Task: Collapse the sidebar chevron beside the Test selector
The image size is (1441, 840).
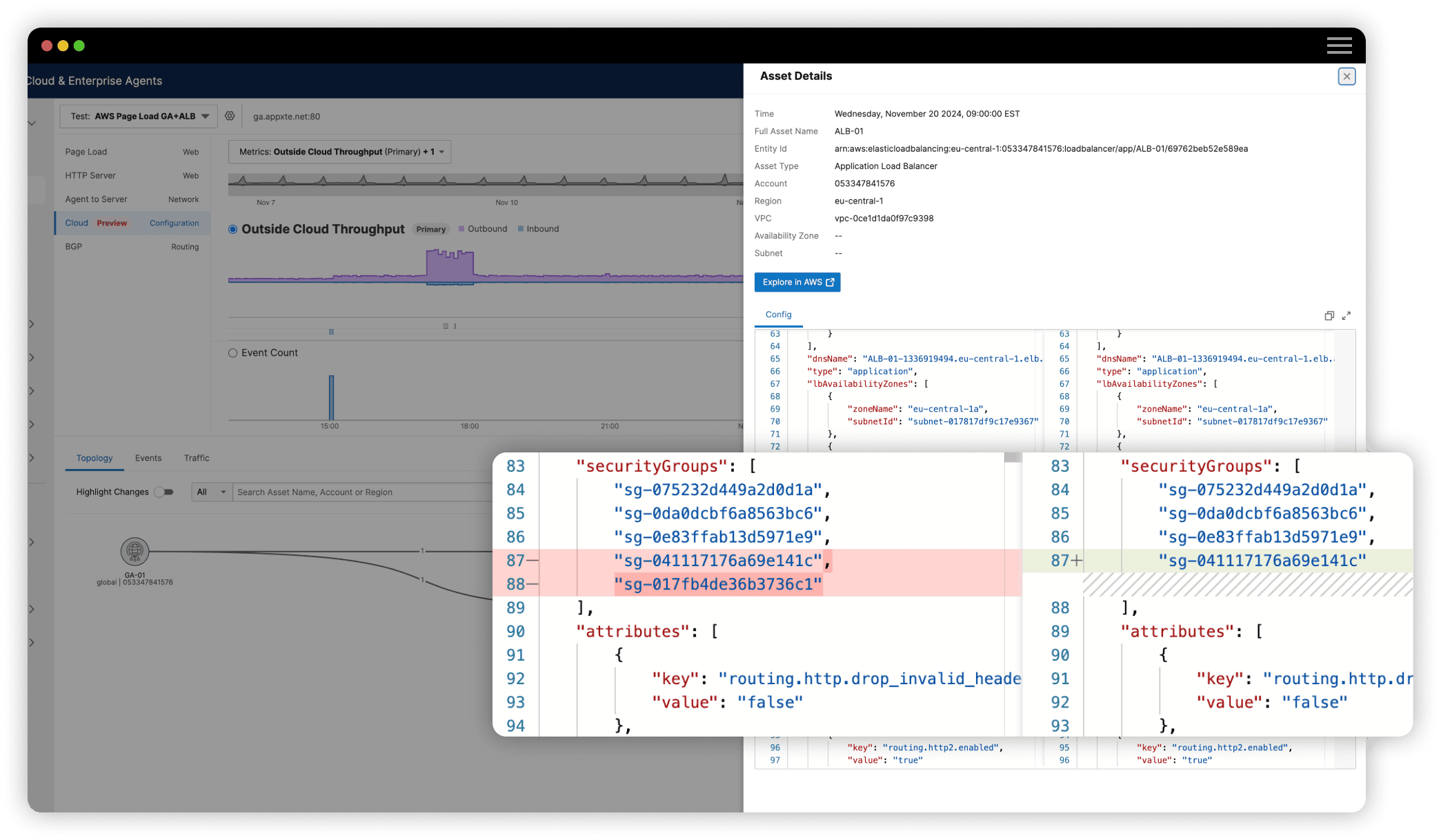Action: [x=32, y=123]
